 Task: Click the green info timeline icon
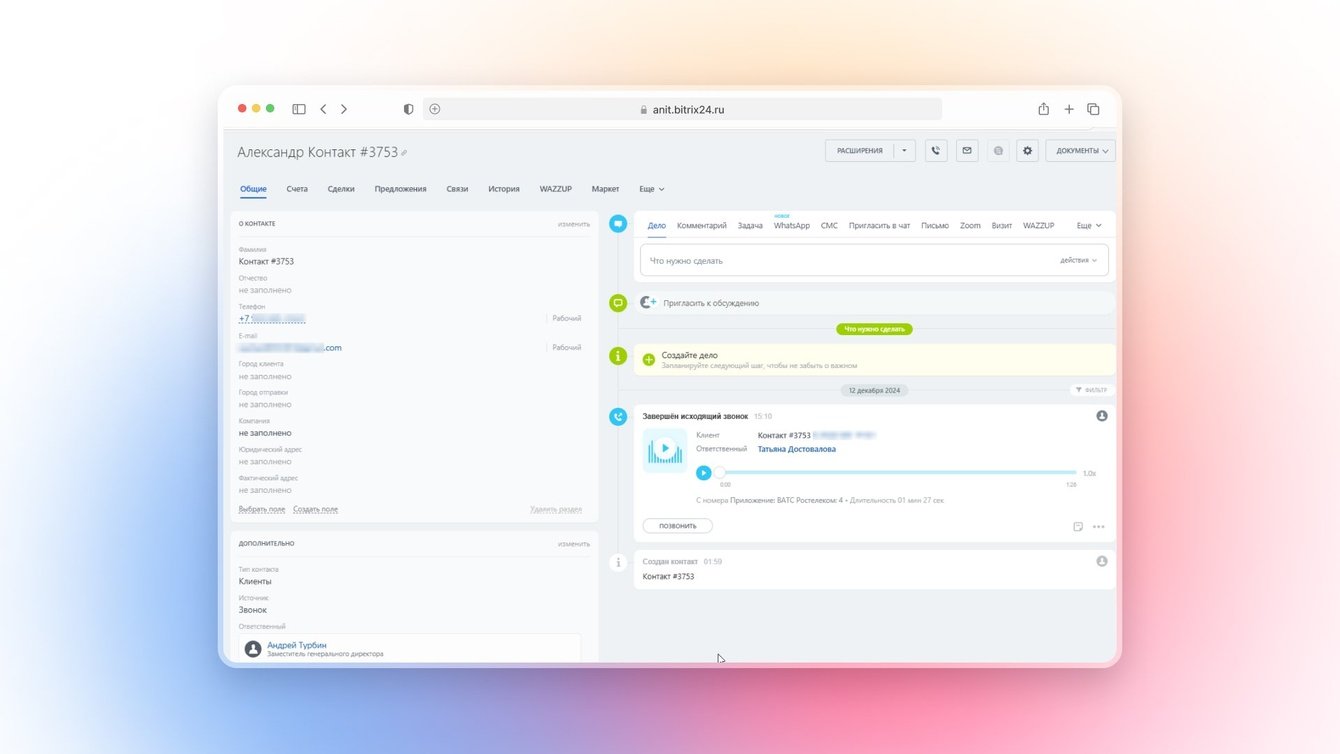618,355
